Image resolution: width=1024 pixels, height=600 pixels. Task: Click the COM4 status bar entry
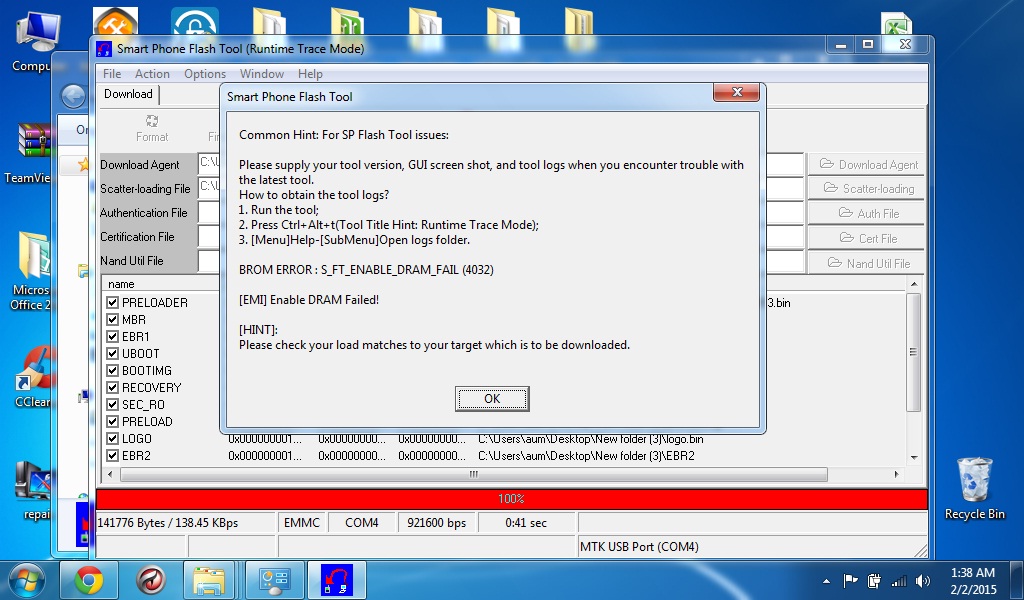pos(361,523)
